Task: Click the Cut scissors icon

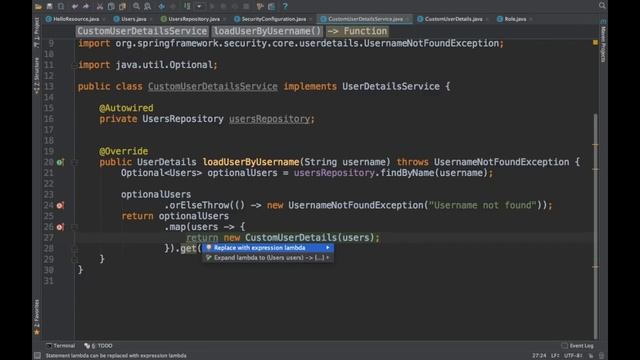Action: pos(100,7)
